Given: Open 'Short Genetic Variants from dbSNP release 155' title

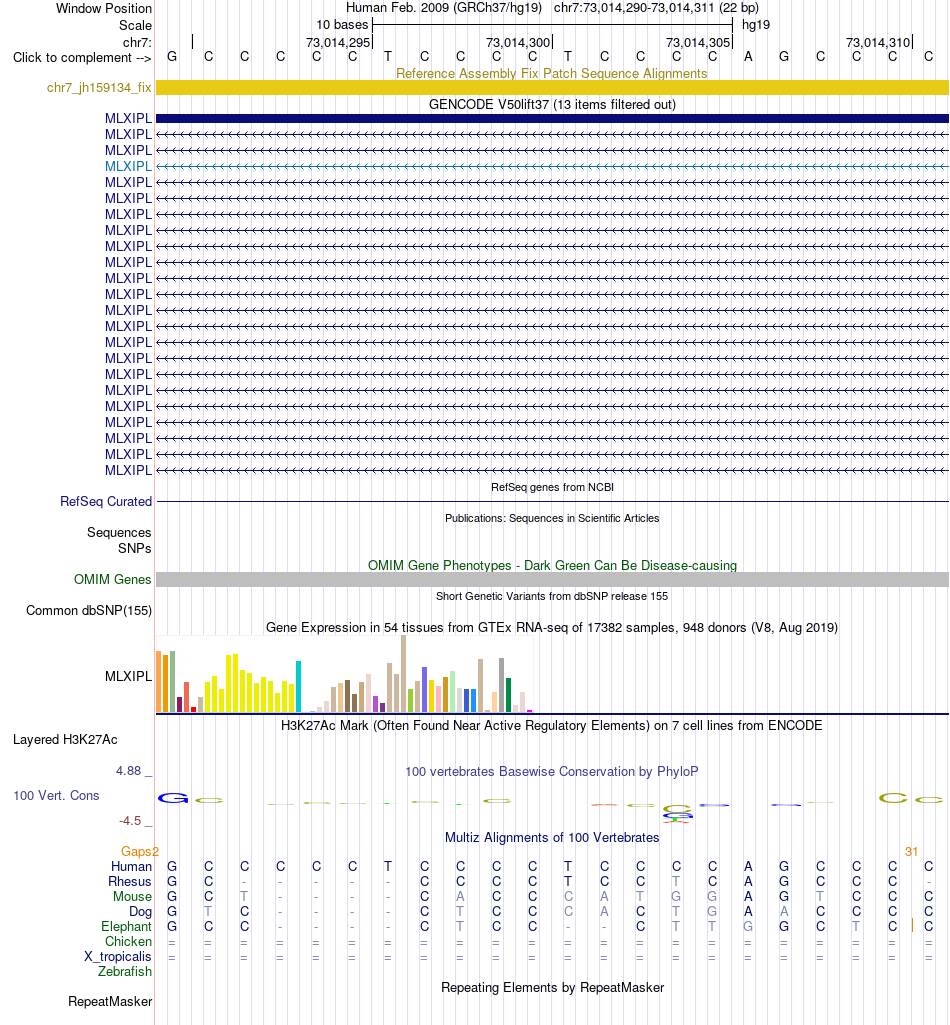Looking at the screenshot, I should 552,596.
